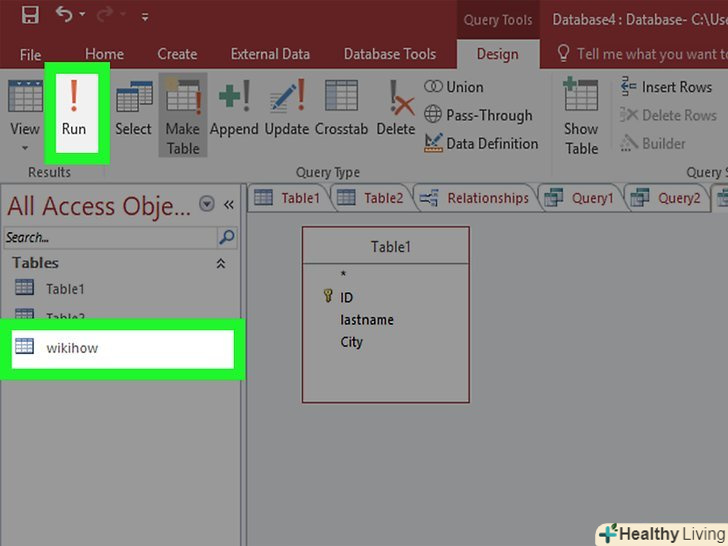Click the Redo arrow icon
Screen dimensions: 728x546
[x=105, y=14]
